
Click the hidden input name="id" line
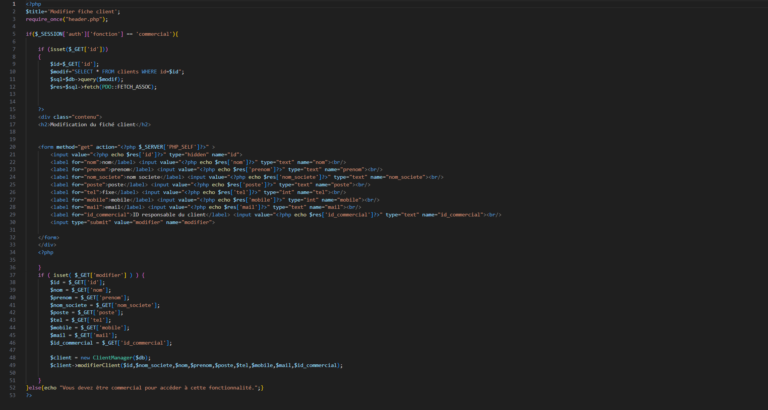[146, 154]
